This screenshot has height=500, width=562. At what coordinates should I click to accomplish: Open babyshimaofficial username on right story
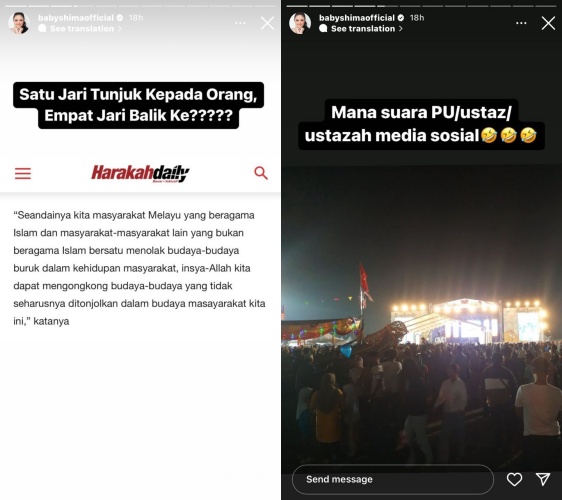click(357, 18)
